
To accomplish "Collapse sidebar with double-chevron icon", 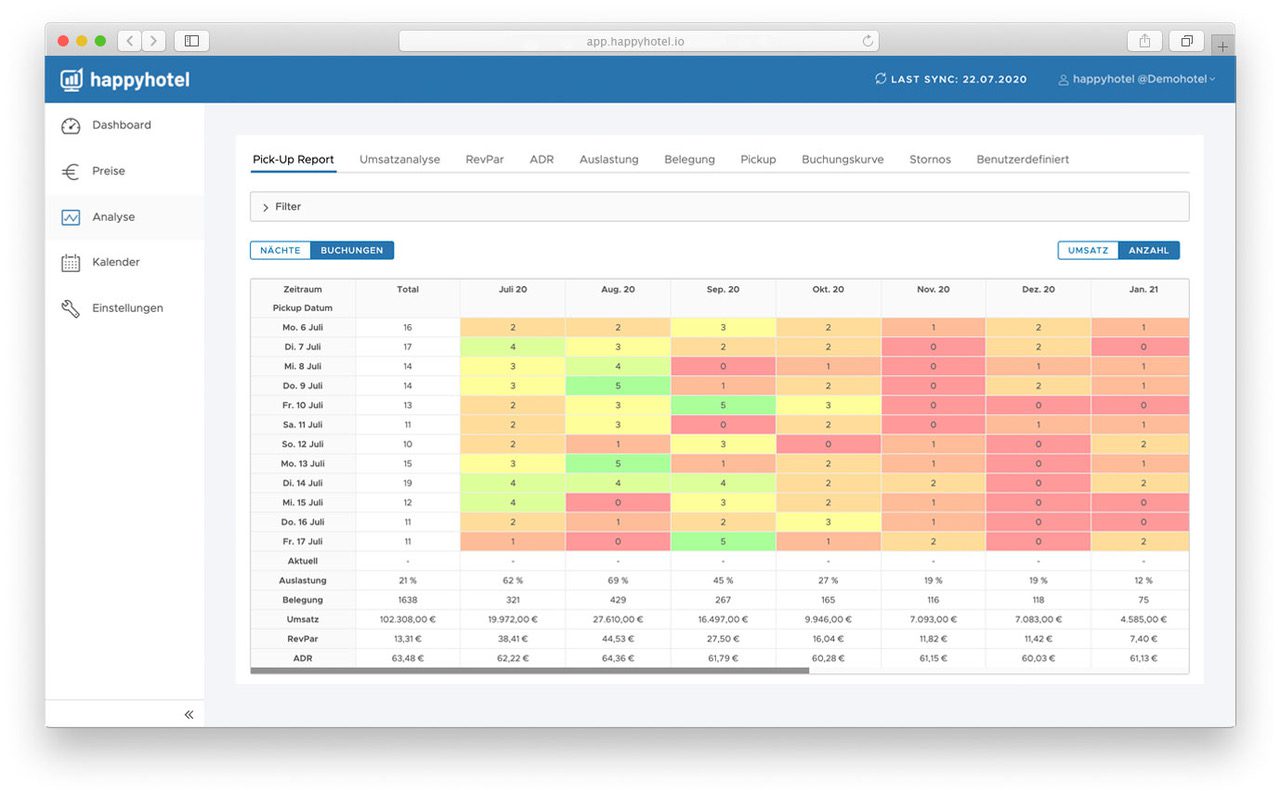I will pos(189,714).
